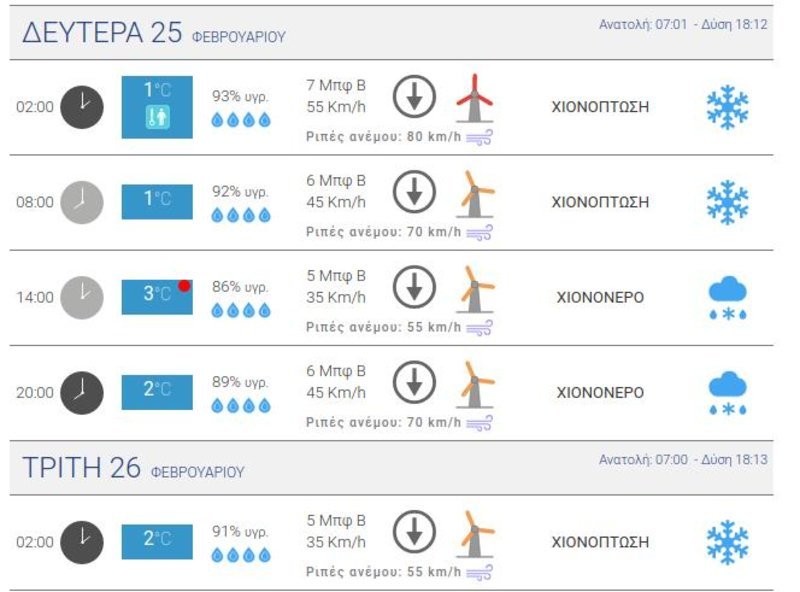Click the sunrise 07:01 sunset 18:12 text
The image size is (800, 592).
tap(683, 24)
